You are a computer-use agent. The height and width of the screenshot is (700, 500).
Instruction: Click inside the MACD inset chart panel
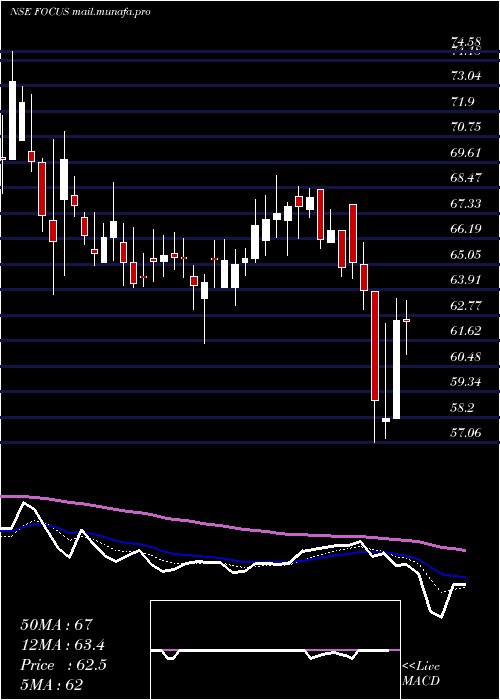coord(275,650)
